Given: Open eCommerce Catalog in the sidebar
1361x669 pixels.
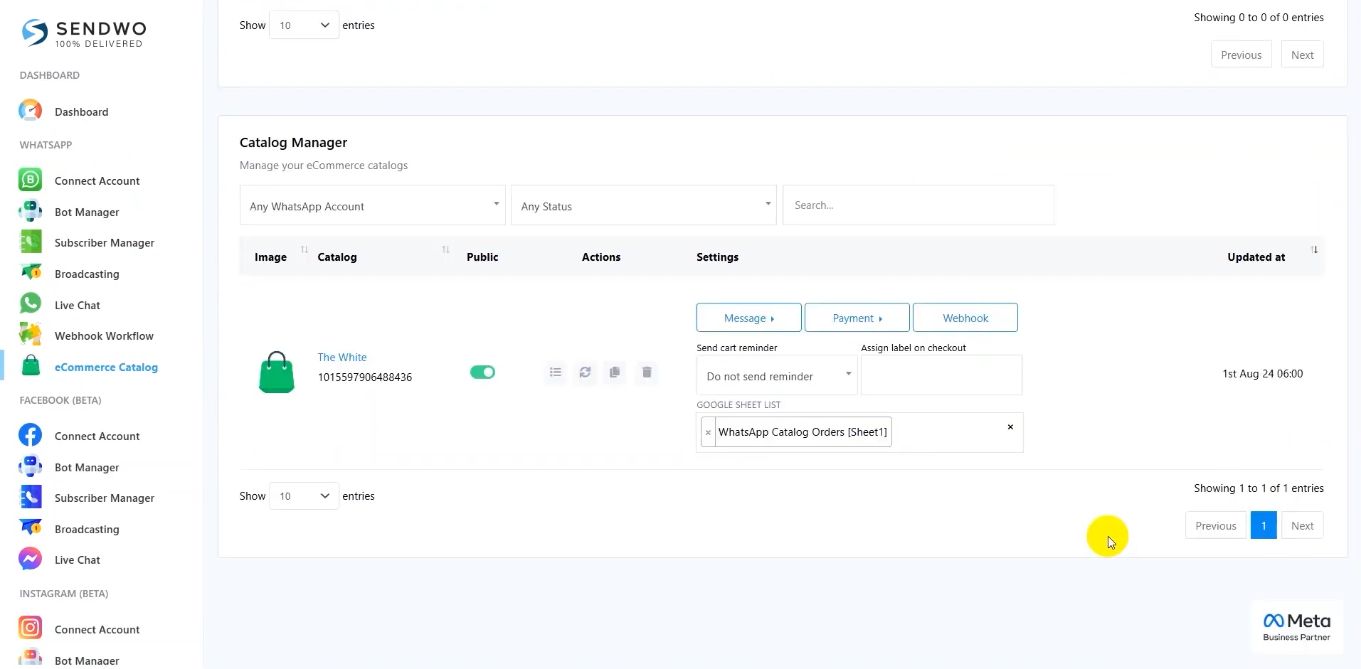Looking at the screenshot, I should click(105, 367).
